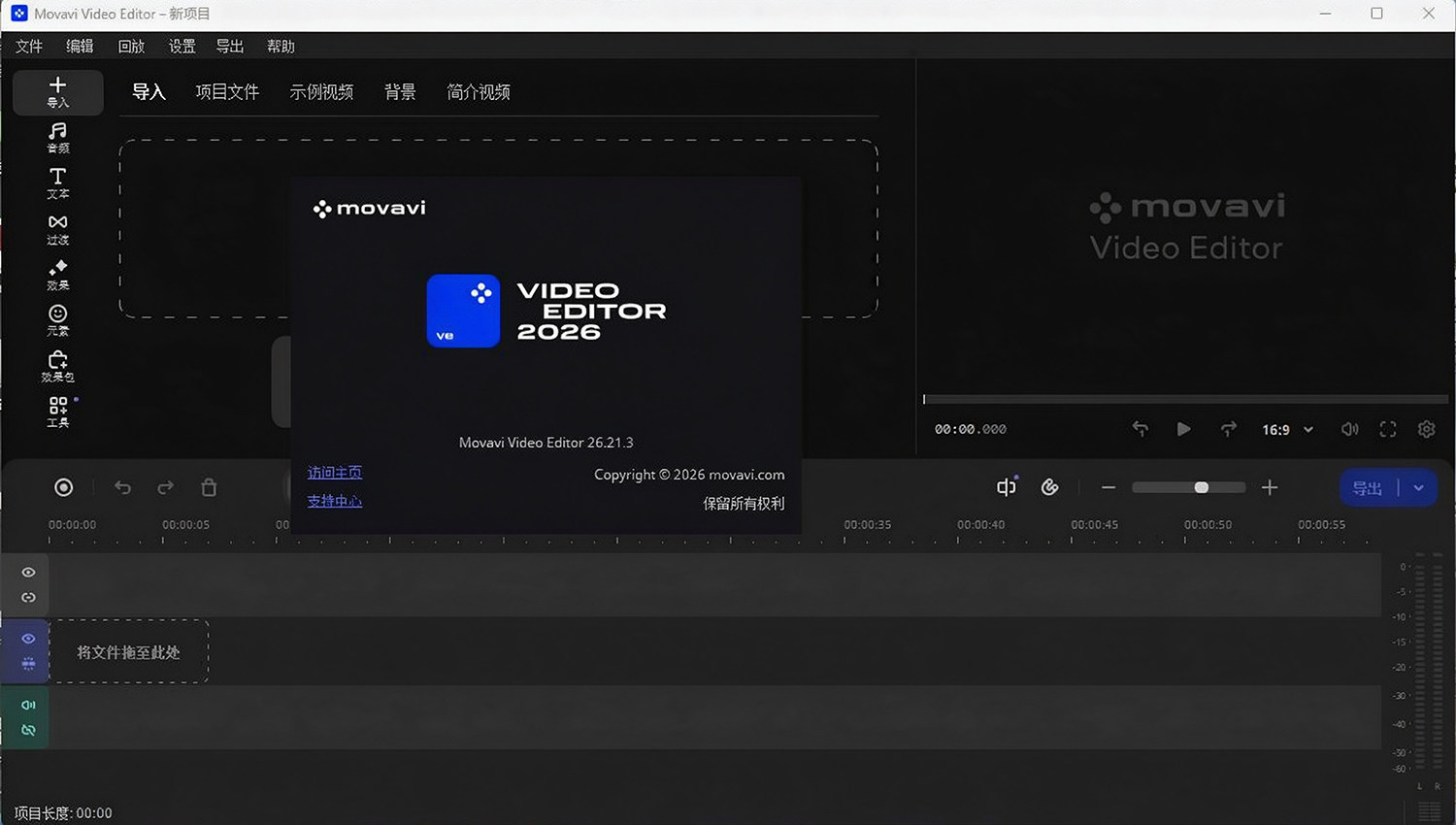
Task: Follow the 支持中心 link in About dialog
Action: (335, 501)
